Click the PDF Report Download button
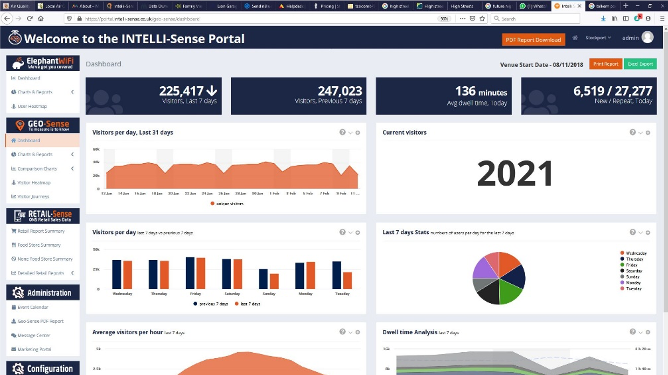Viewport: 668px width, 375px height. [533, 40]
